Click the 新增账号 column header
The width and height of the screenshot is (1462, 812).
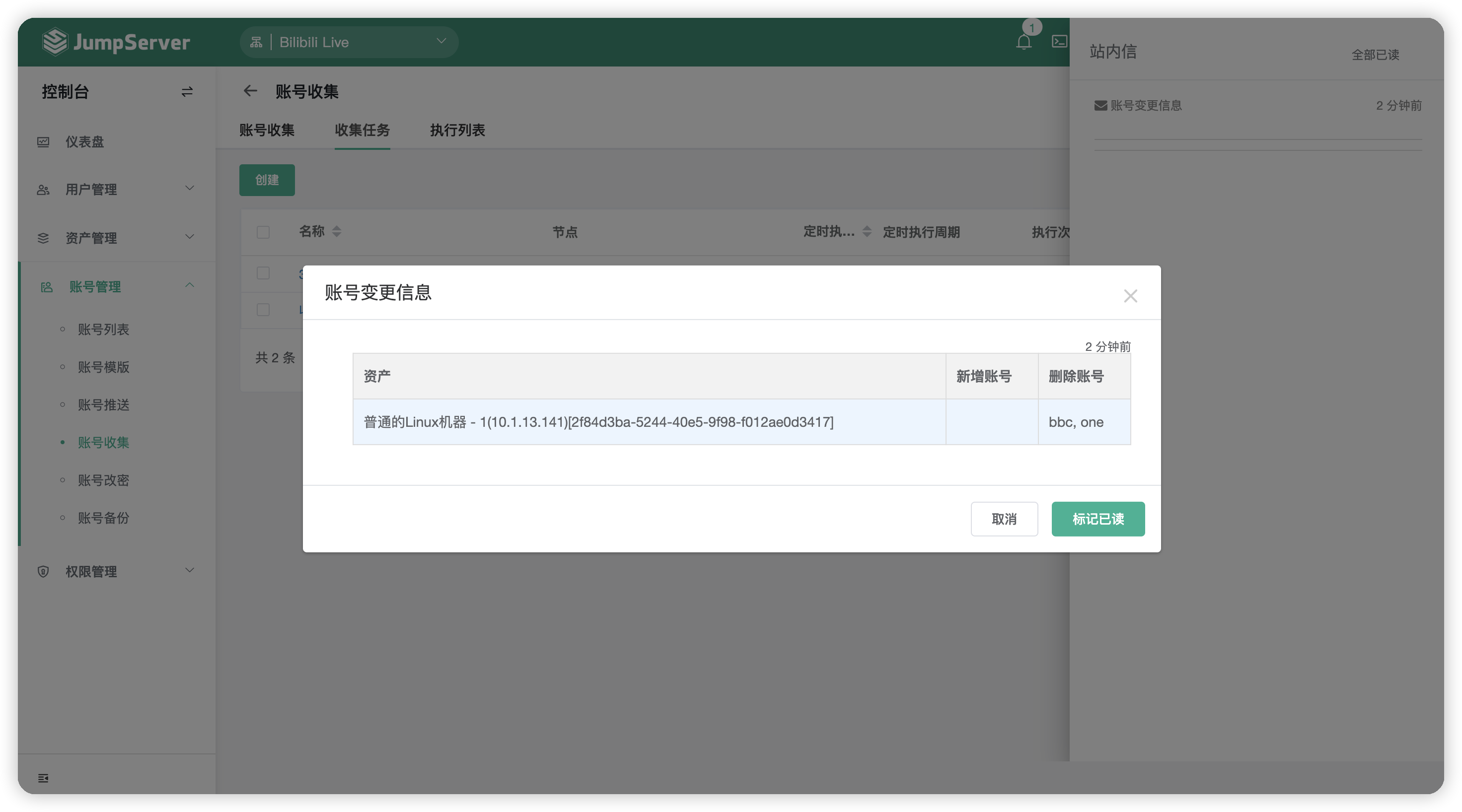[992, 377]
